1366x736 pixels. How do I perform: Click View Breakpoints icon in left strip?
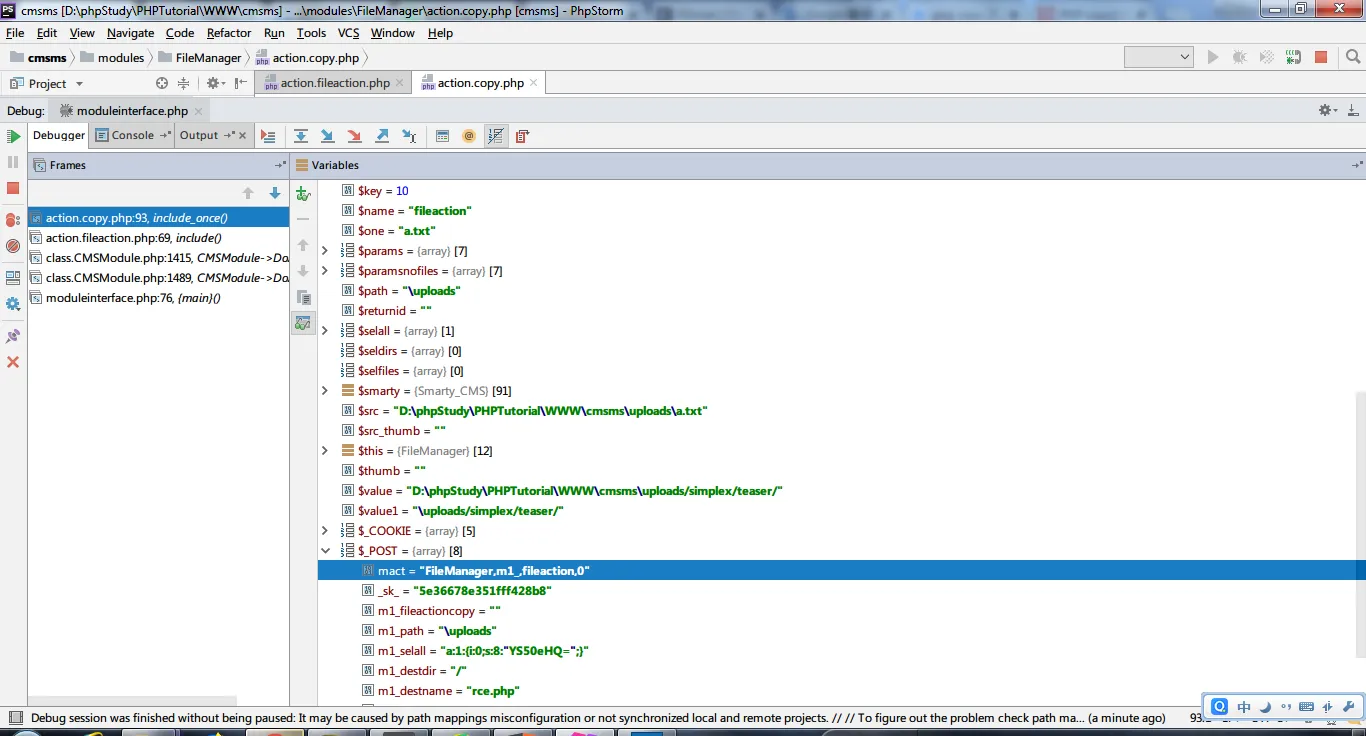[13, 220]
